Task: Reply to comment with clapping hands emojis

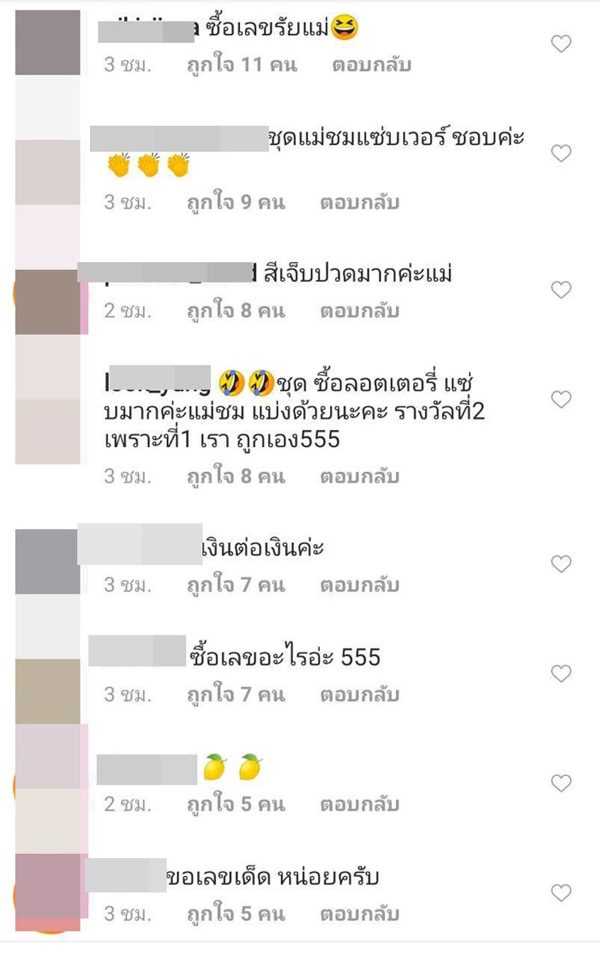Action: [360, 202]
